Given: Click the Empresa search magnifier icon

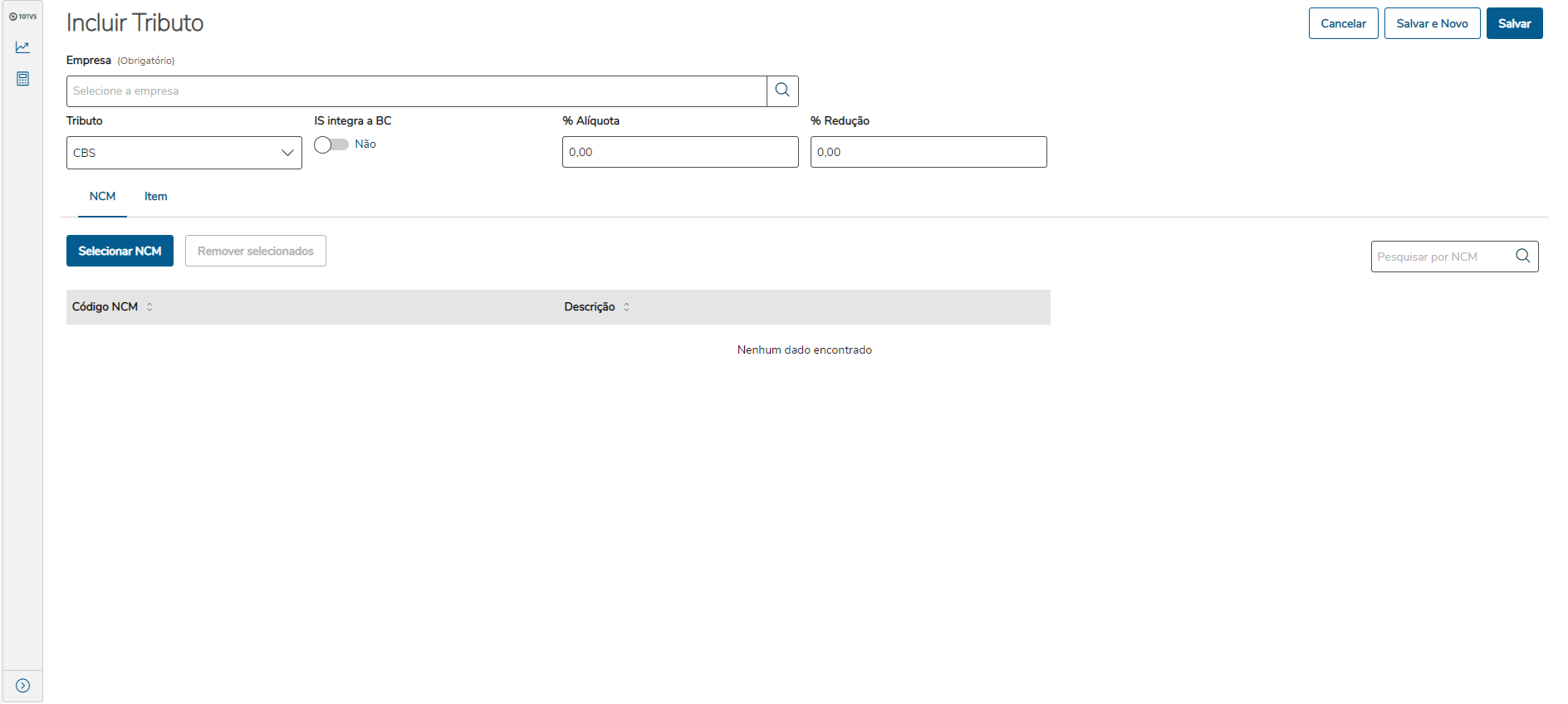Looking at the screenshot, I should (782, 90).
